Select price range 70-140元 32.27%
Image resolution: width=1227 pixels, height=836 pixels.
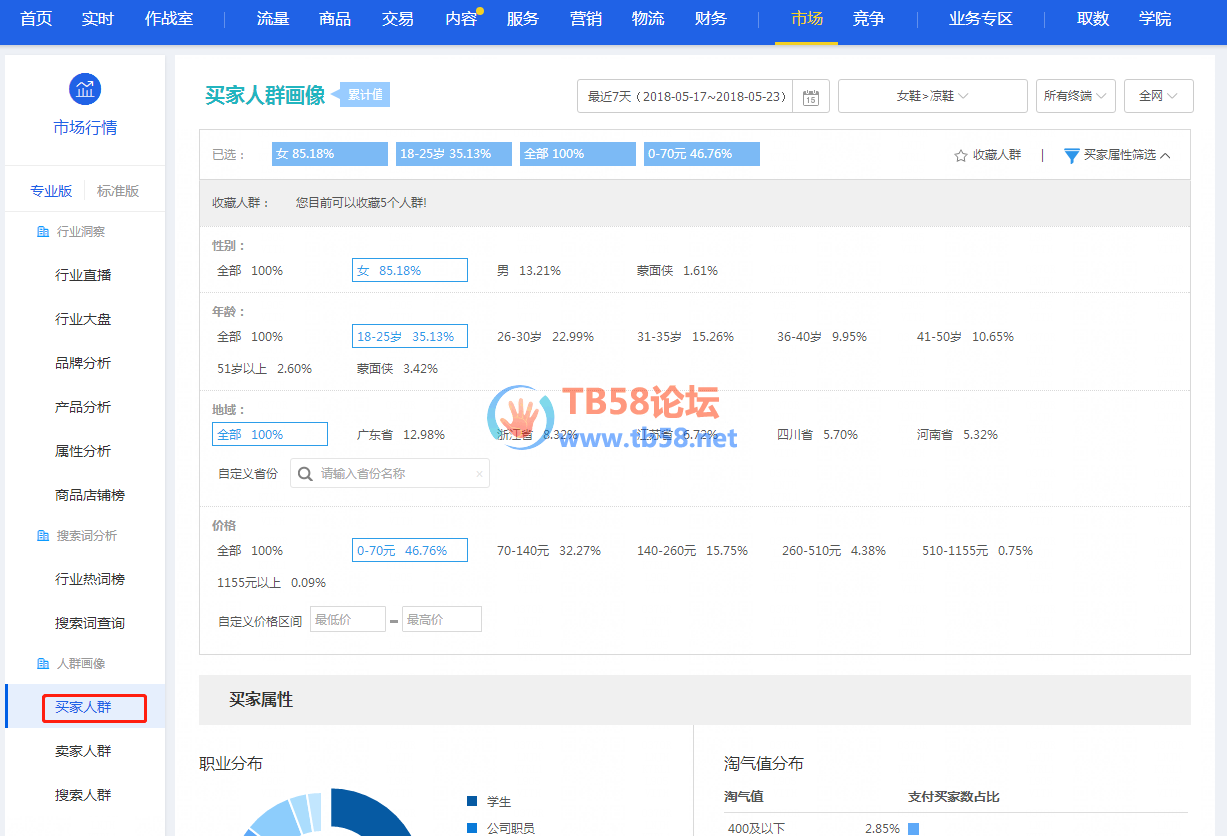pyautogui.click(x=549, y=551)
